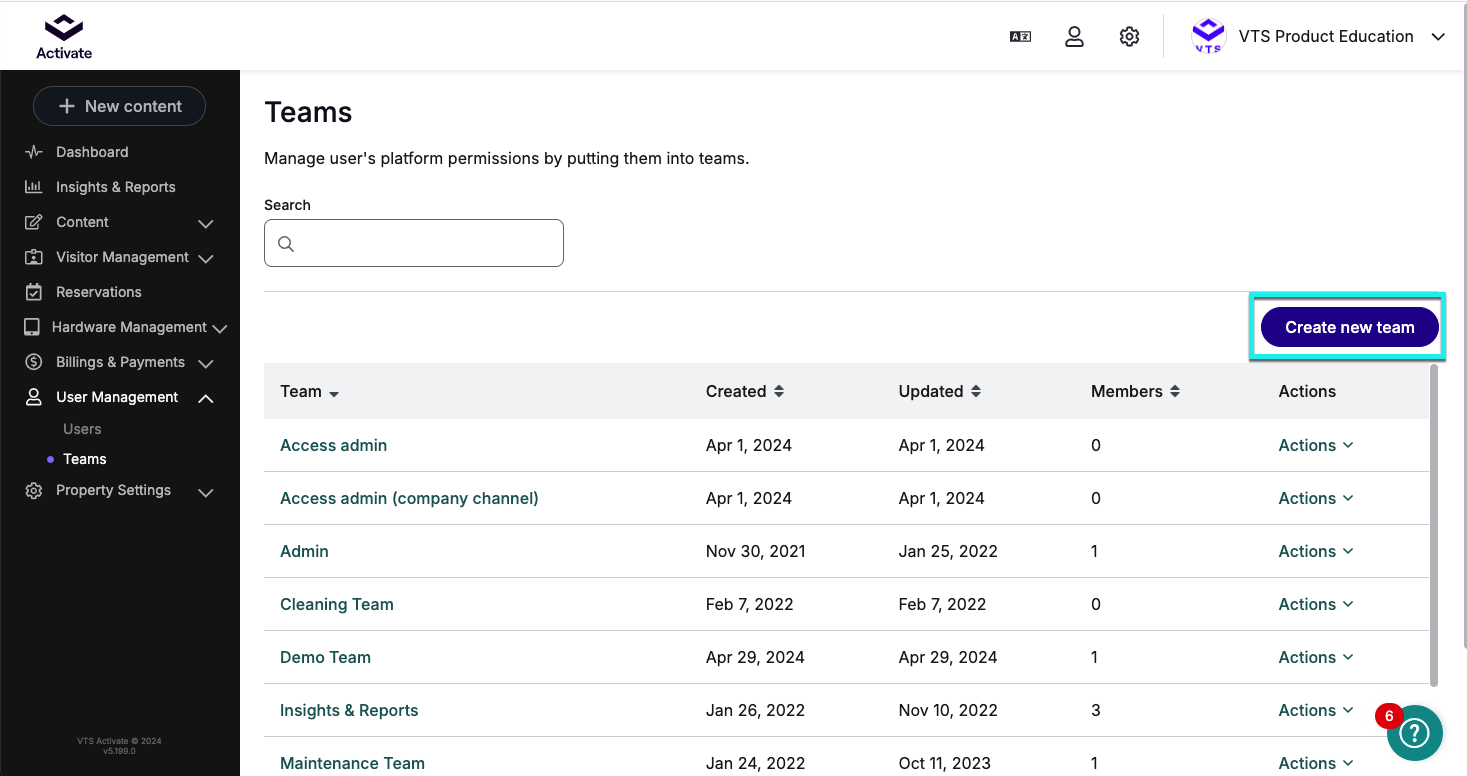Open the Demo Team link

[x=325, y=657]
